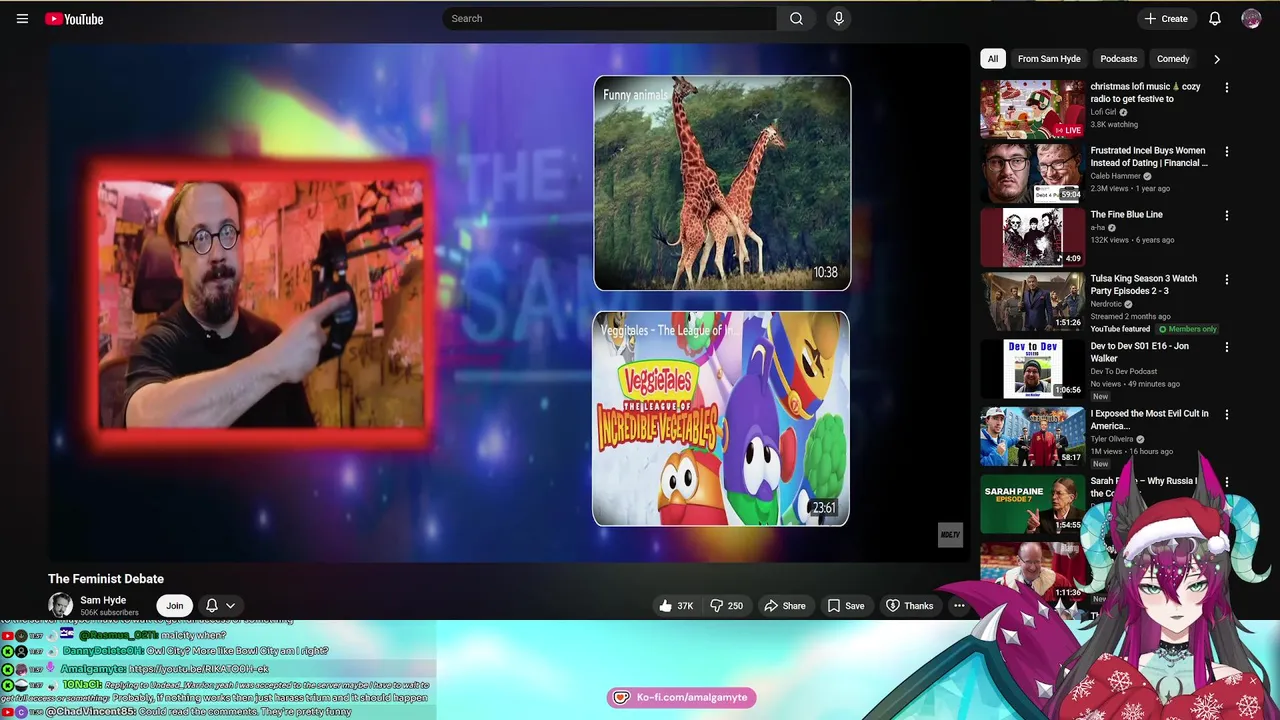The width and height of the screenshot is (1280, 720).
Task: Open VeggieTales end-screen video
Action: coord(721,418)
